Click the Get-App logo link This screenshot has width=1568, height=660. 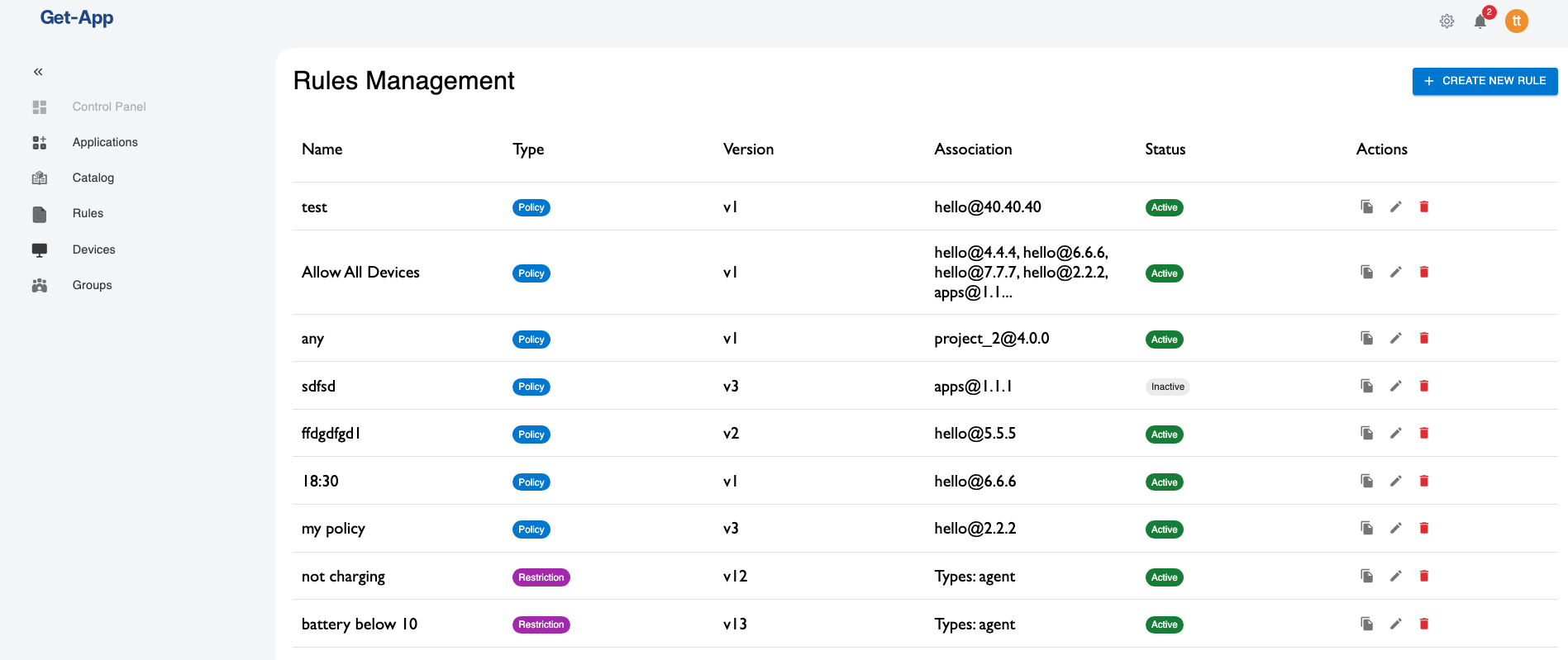(x=77, y=18)
